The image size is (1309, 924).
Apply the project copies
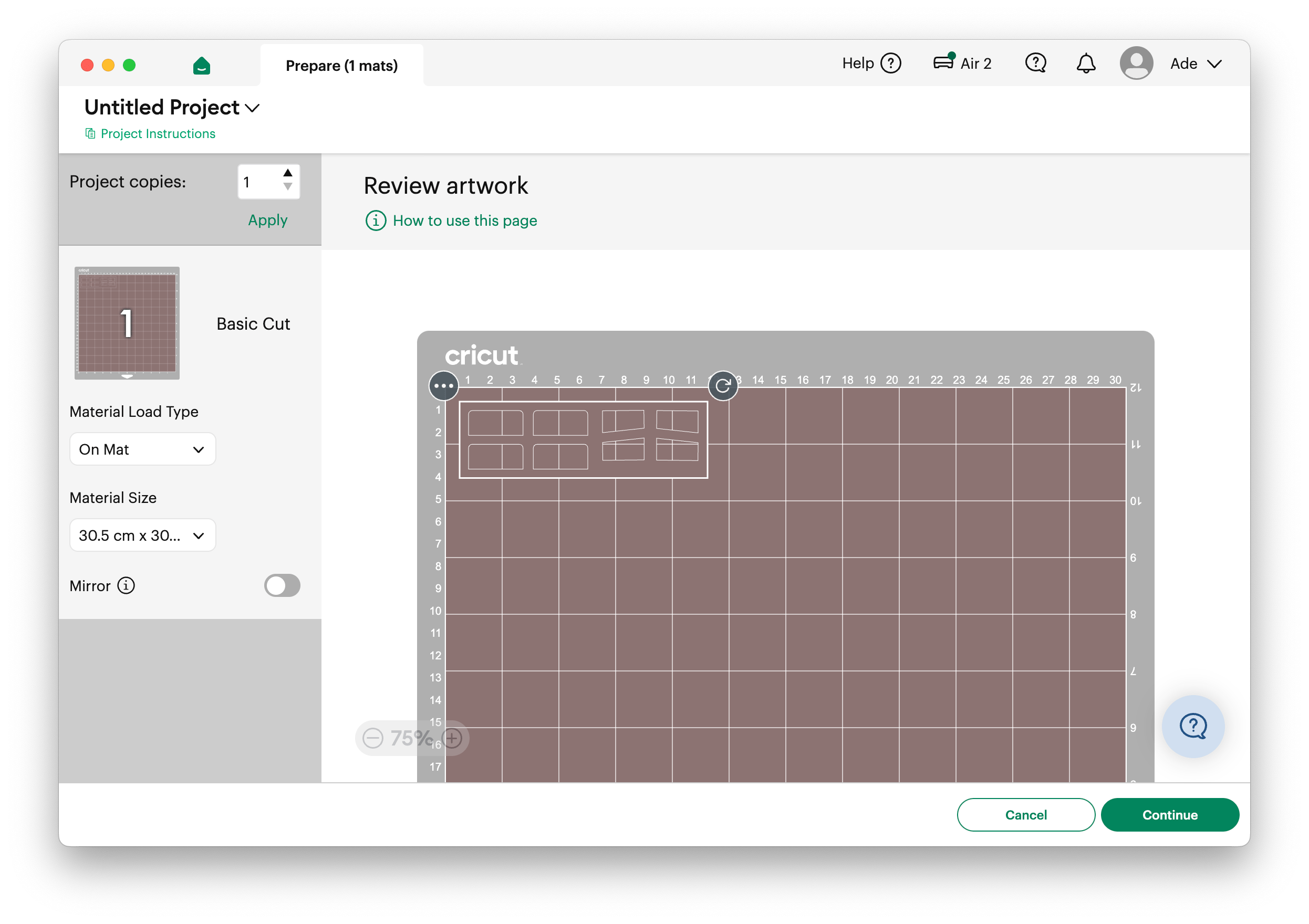pos(267,220)
